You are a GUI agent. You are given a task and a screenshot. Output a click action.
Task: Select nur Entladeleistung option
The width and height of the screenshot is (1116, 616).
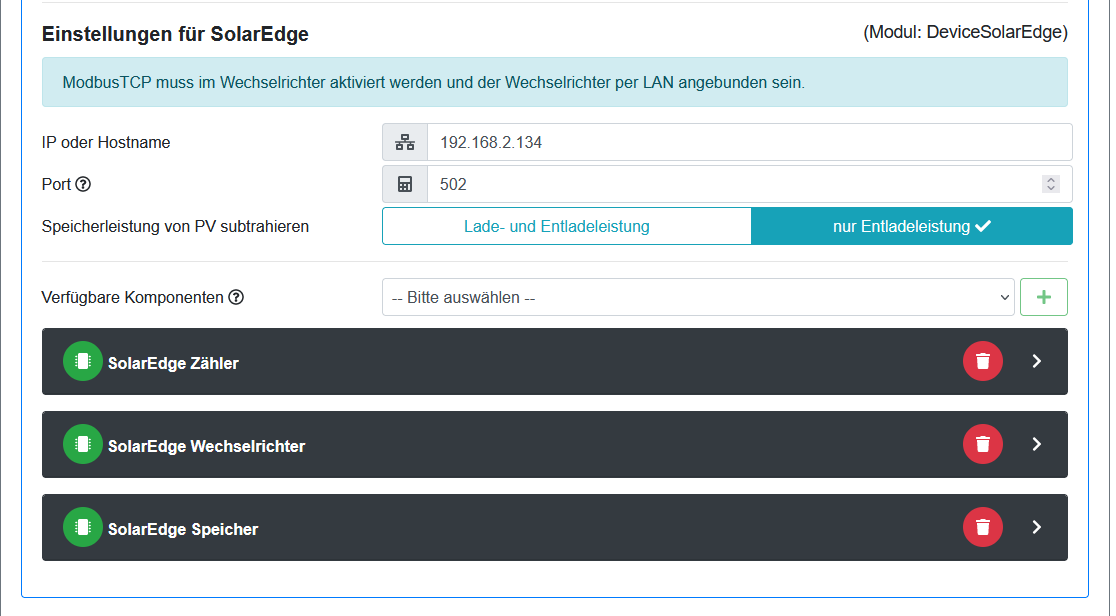click(x=911, y=226)
